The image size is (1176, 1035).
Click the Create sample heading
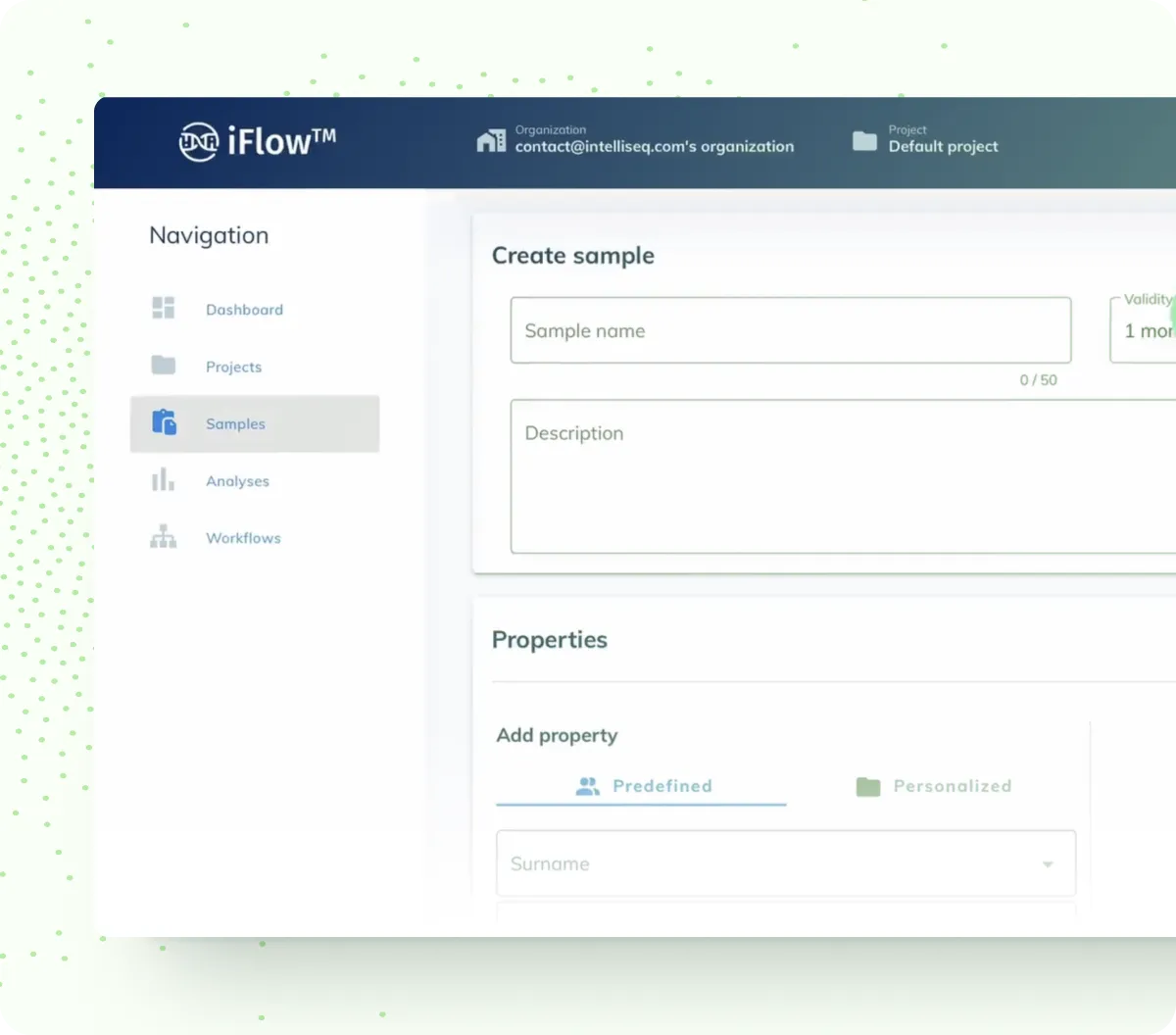[x=573, y=256]
